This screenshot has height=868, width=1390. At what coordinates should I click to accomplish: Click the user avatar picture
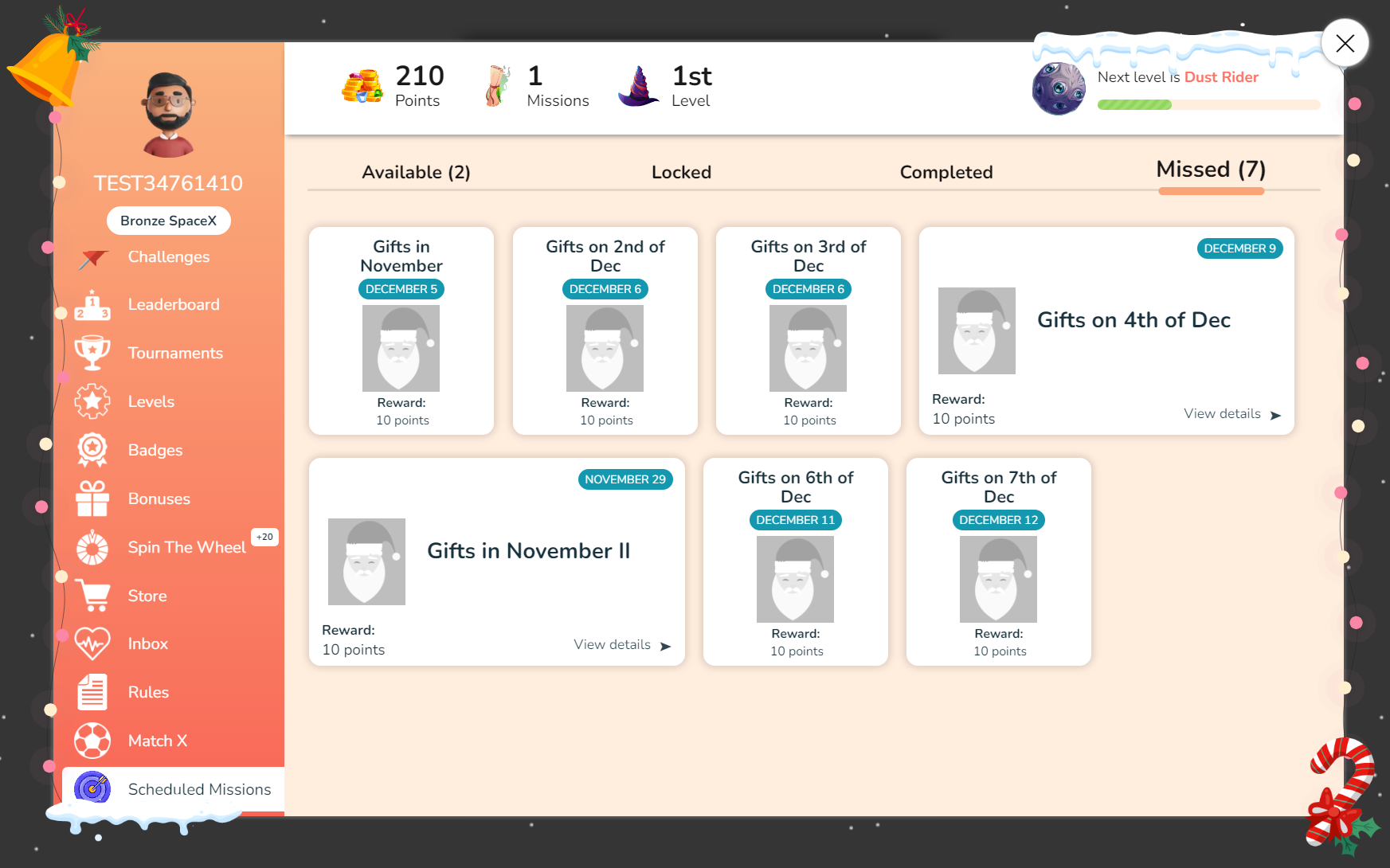coord(168,114)
